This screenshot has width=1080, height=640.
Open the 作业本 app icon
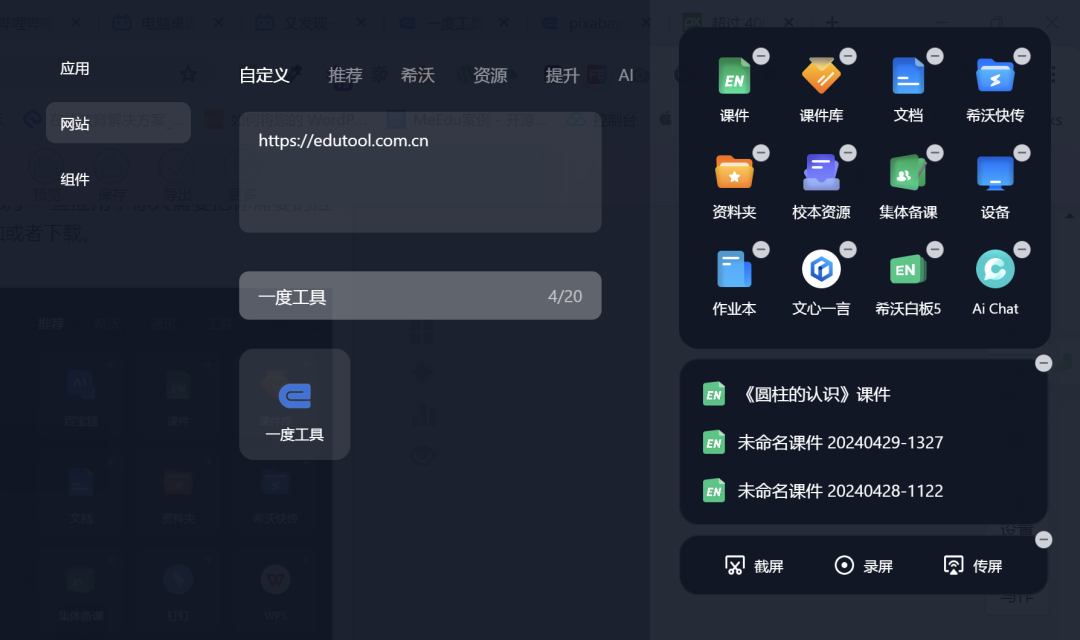(x=734, y=269)
